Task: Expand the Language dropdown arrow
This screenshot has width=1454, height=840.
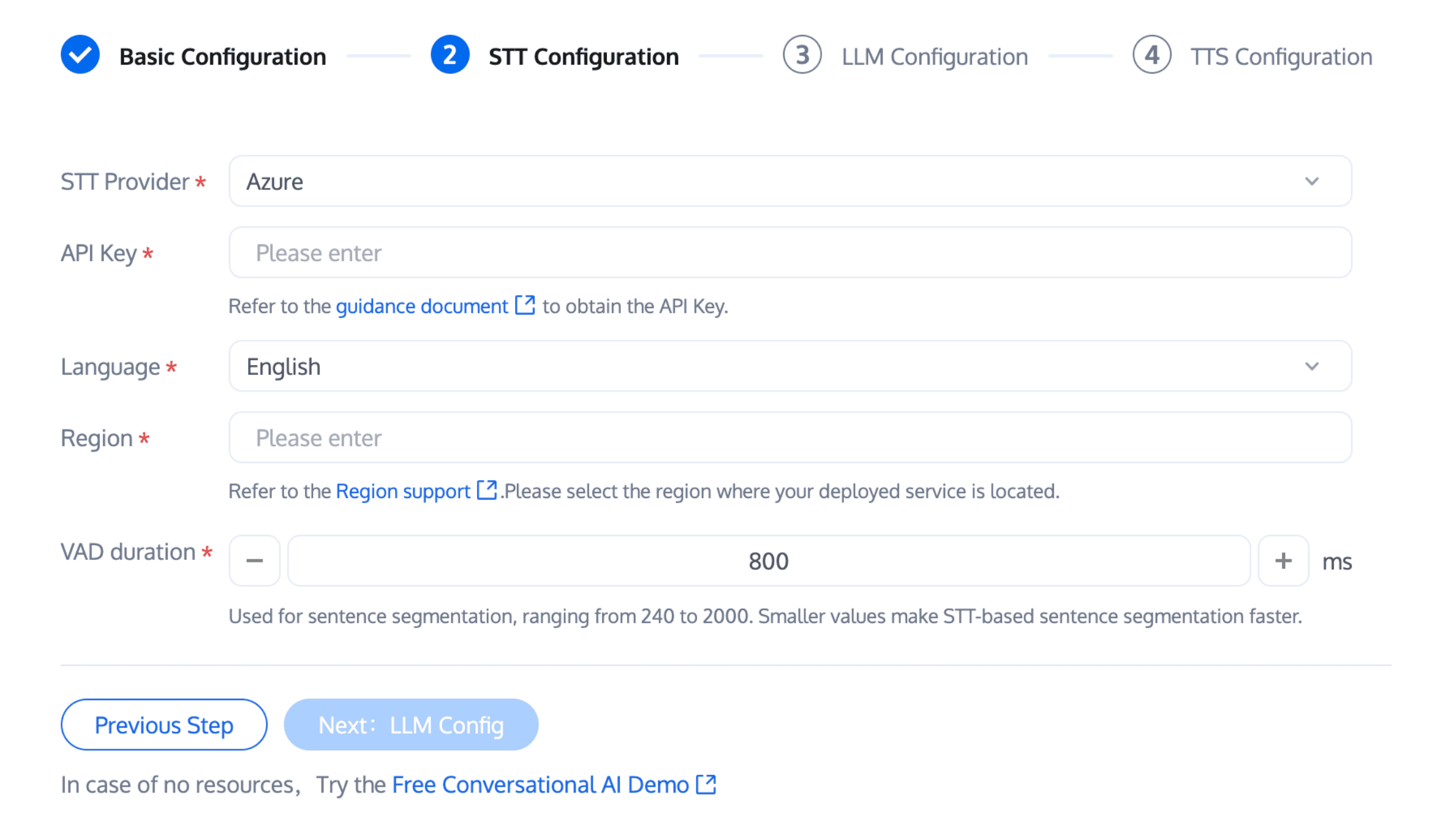Action: click(x=1312, y=366)
